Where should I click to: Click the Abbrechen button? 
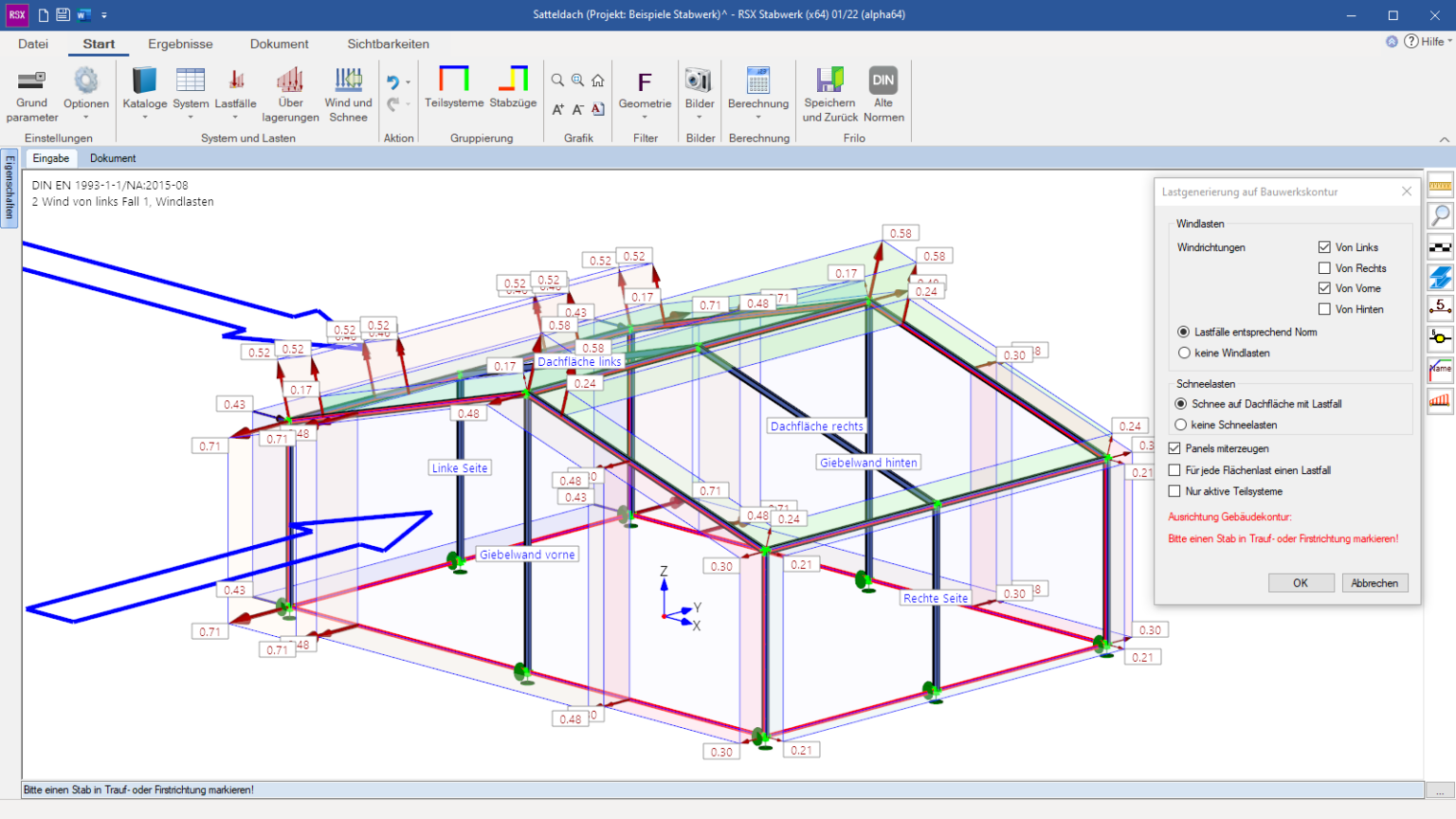(1374, 583)
